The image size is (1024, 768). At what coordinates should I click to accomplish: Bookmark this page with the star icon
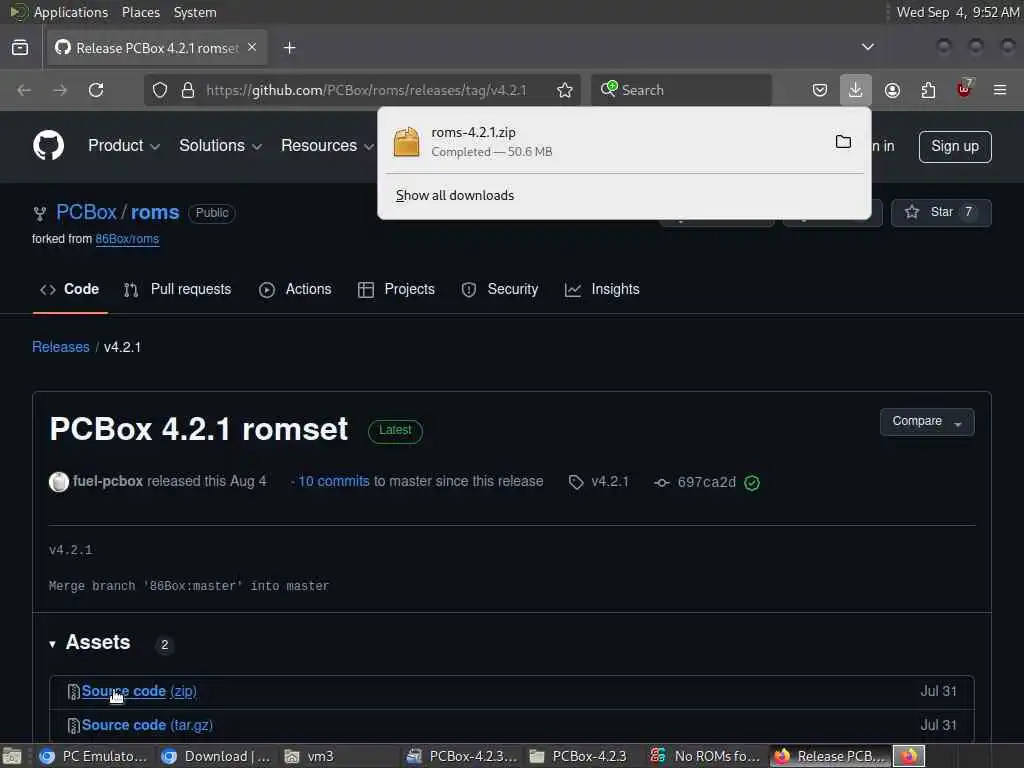(565, 90)
